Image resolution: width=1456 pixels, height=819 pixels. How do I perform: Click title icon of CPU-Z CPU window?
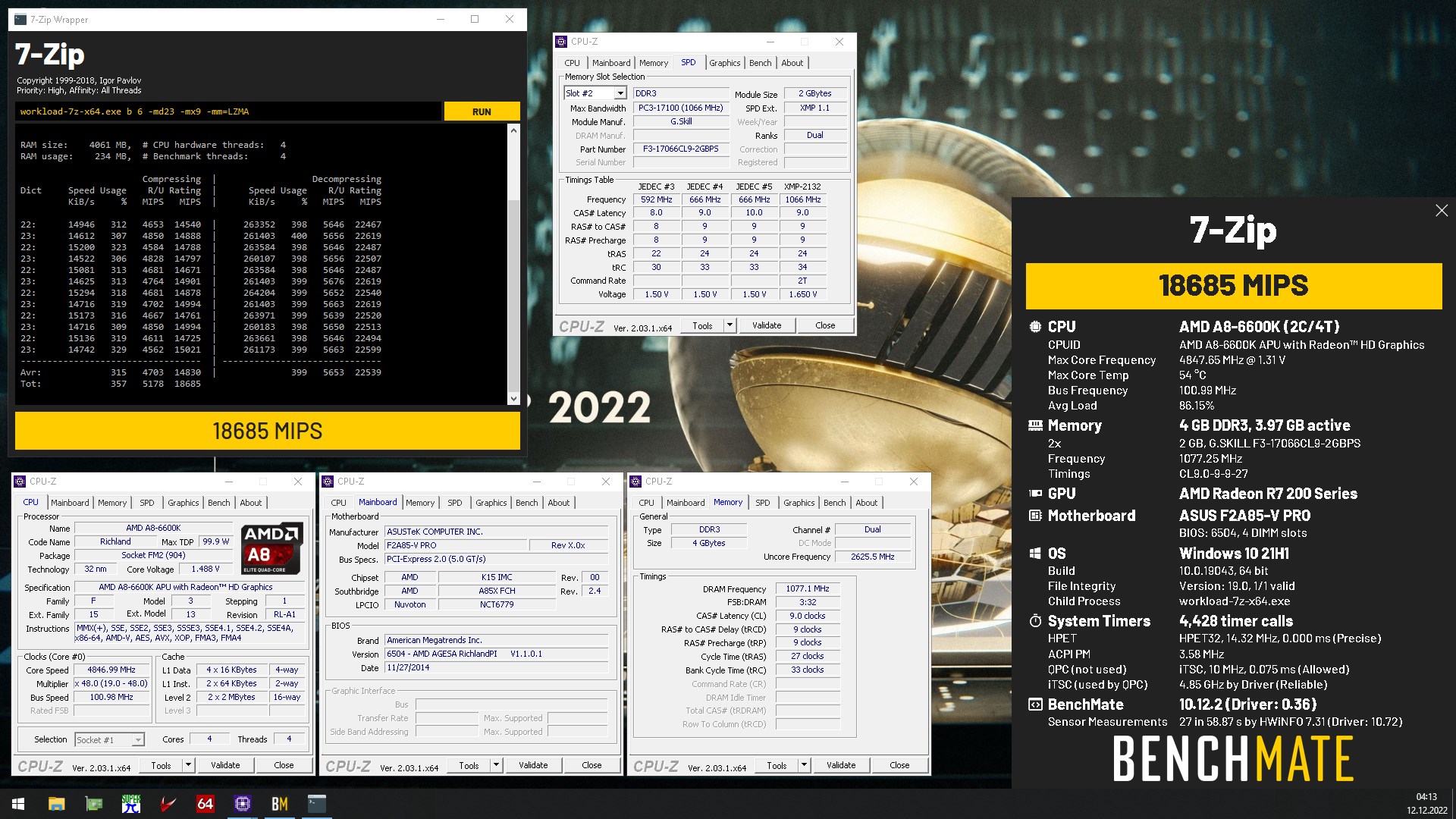pos(20,482)
